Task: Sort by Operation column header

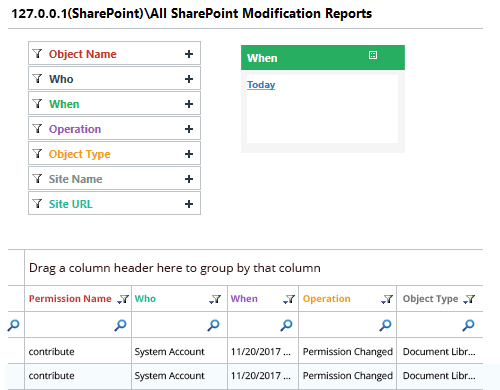Action: point(327,299)
